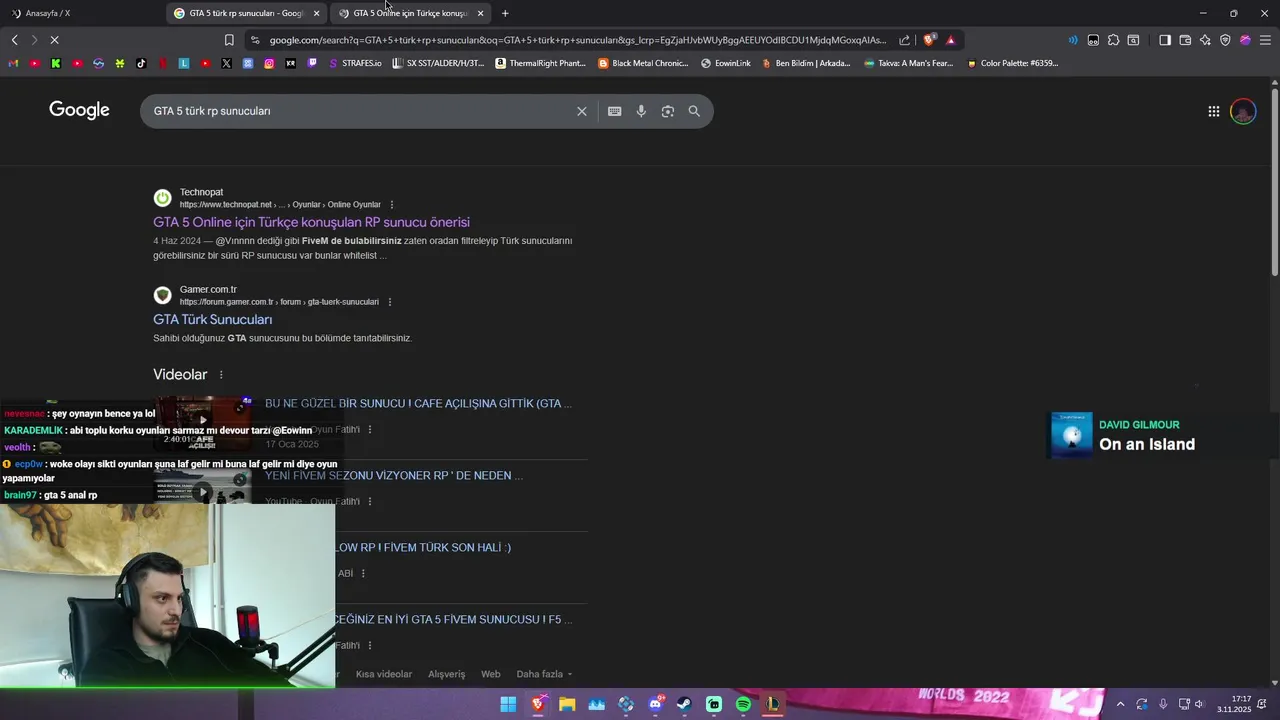Open the Google account avatar

(x=1243, y=111)
